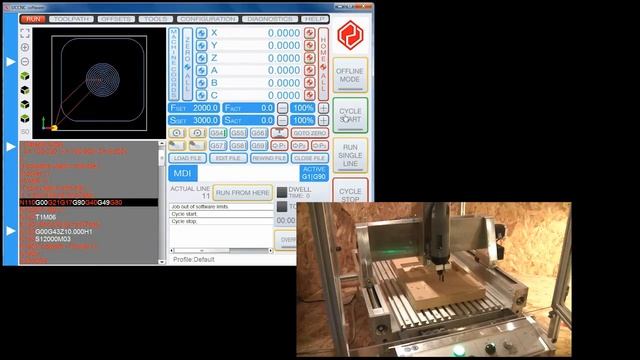Image resolution: width=640 pixels, height=360 pixels.
Task: Click the Sset 3000.0 spindle field
Action: point(194,120)
